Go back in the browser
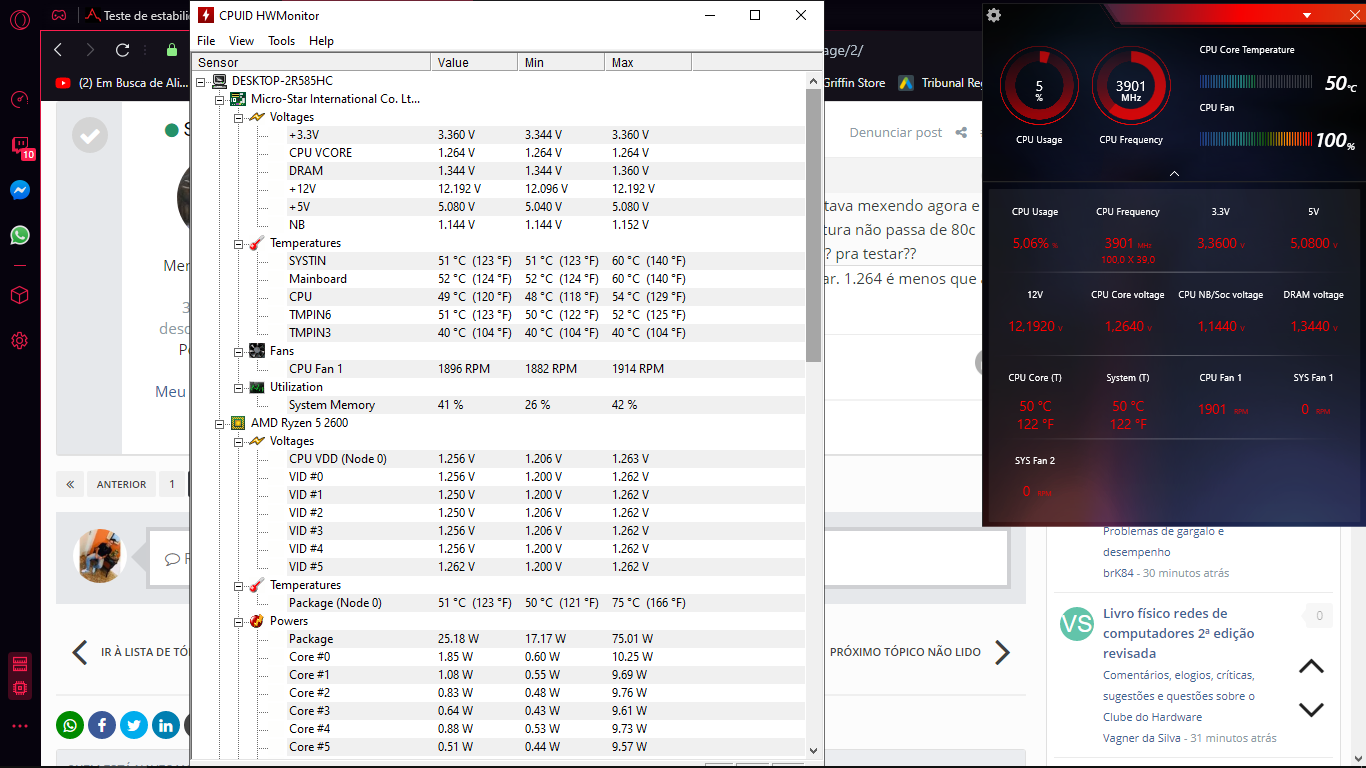This screenshot has height=768, width=1366. [x=58, y=50]
